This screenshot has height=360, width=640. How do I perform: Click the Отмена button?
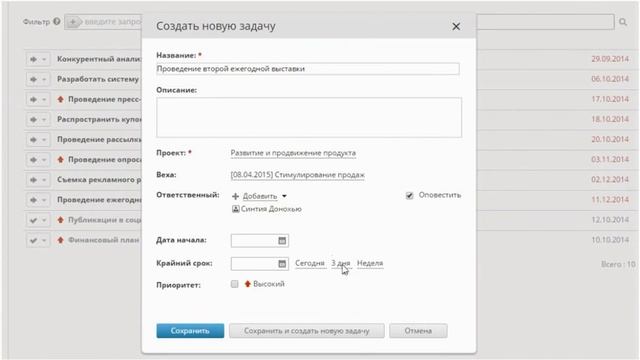[x=418, y=331]
